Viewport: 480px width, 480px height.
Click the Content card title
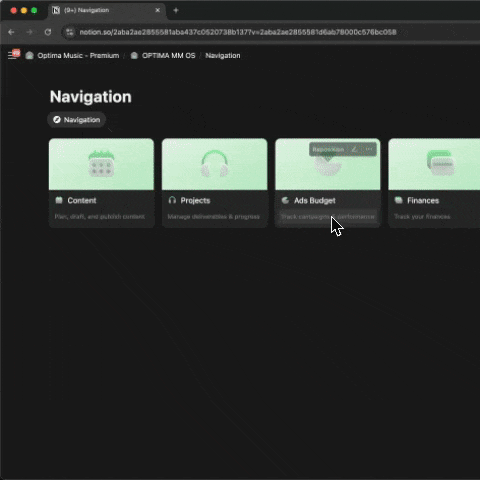82,200
